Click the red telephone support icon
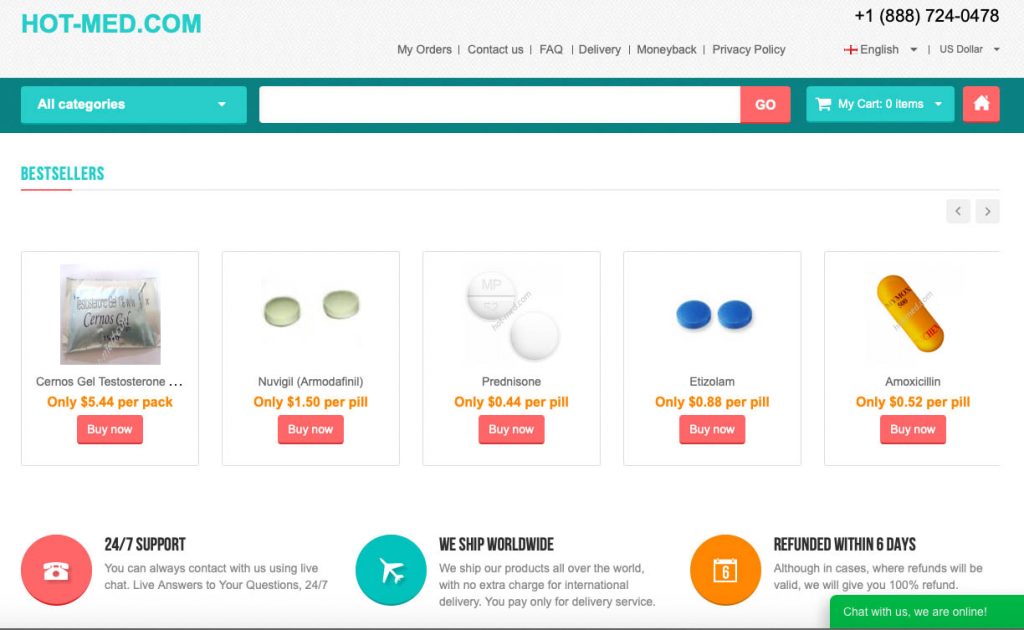 click(56, 570)
